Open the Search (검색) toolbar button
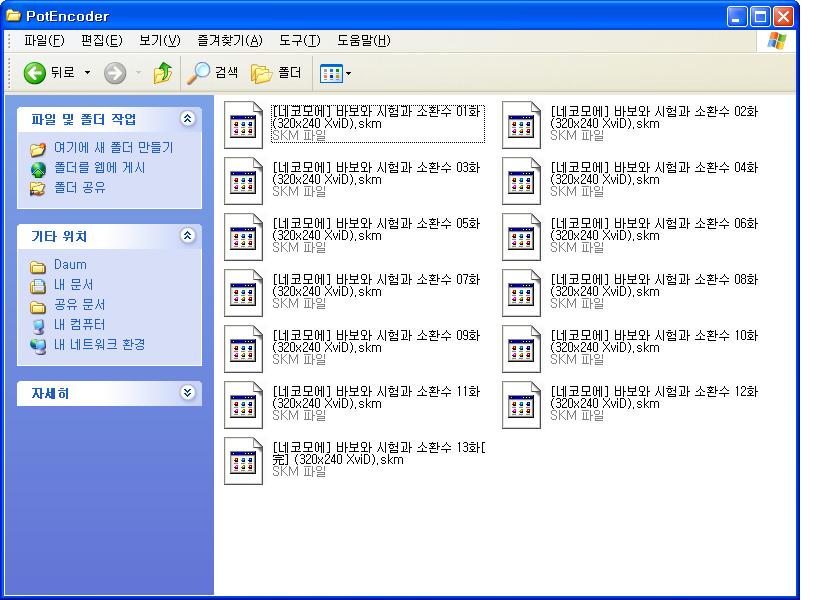This screenshot has height=600, width=840. tap(213, 73)
